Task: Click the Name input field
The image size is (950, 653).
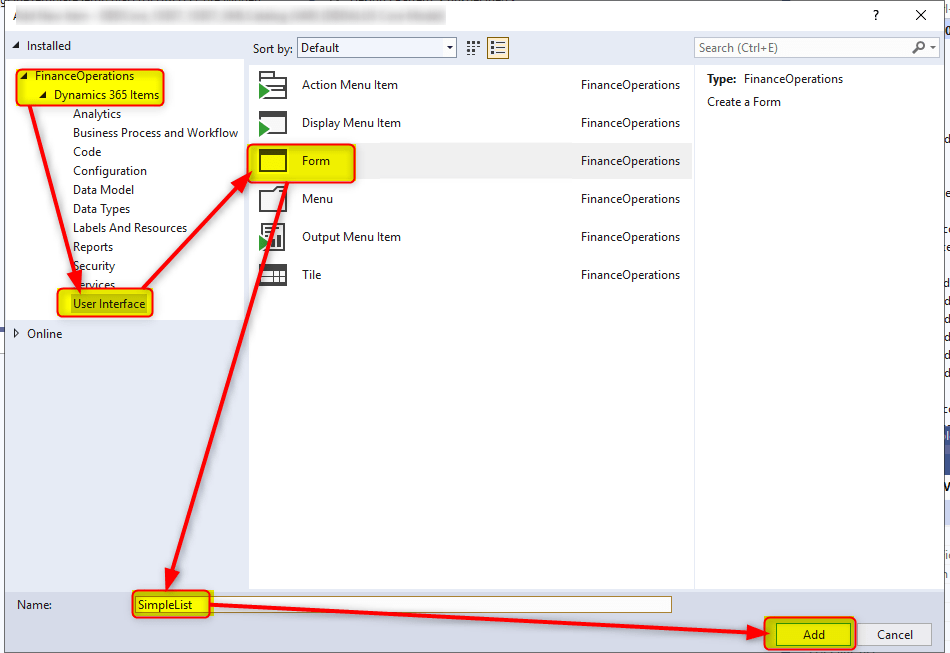Action: [x=440, y=605]
